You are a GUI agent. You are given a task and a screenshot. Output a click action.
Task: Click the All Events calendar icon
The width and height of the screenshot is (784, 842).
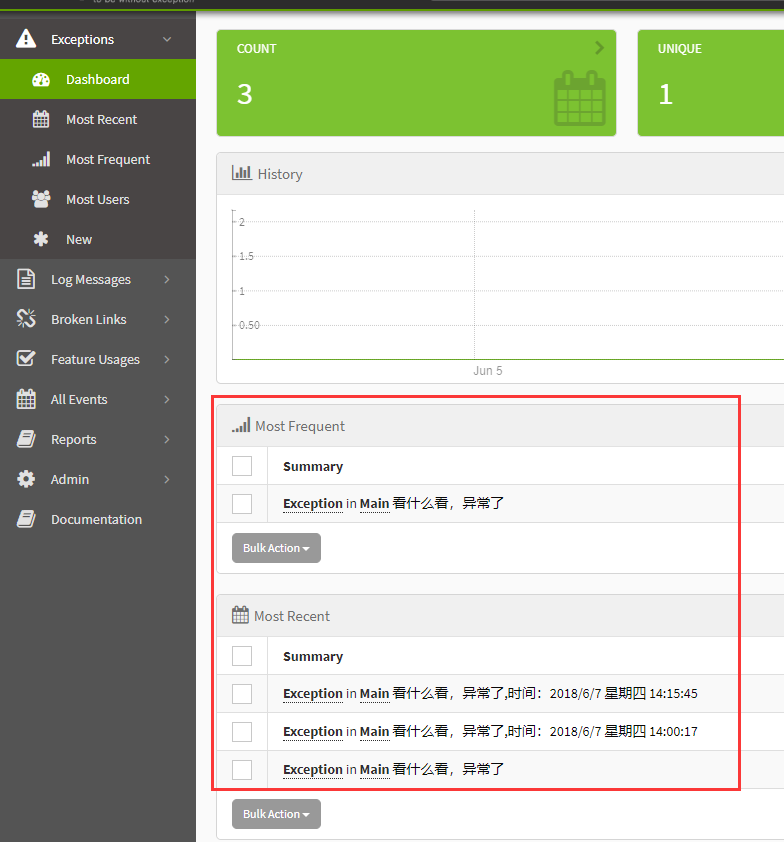[x=26, y=399]
